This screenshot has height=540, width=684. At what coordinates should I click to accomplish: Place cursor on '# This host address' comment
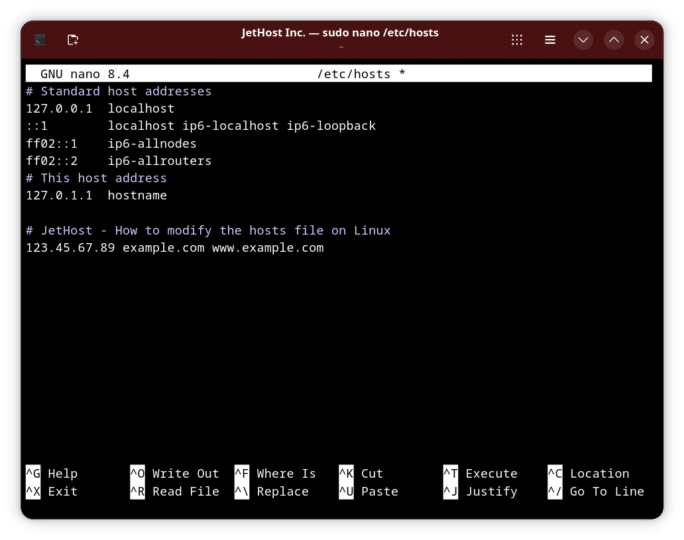pos(96,178)
